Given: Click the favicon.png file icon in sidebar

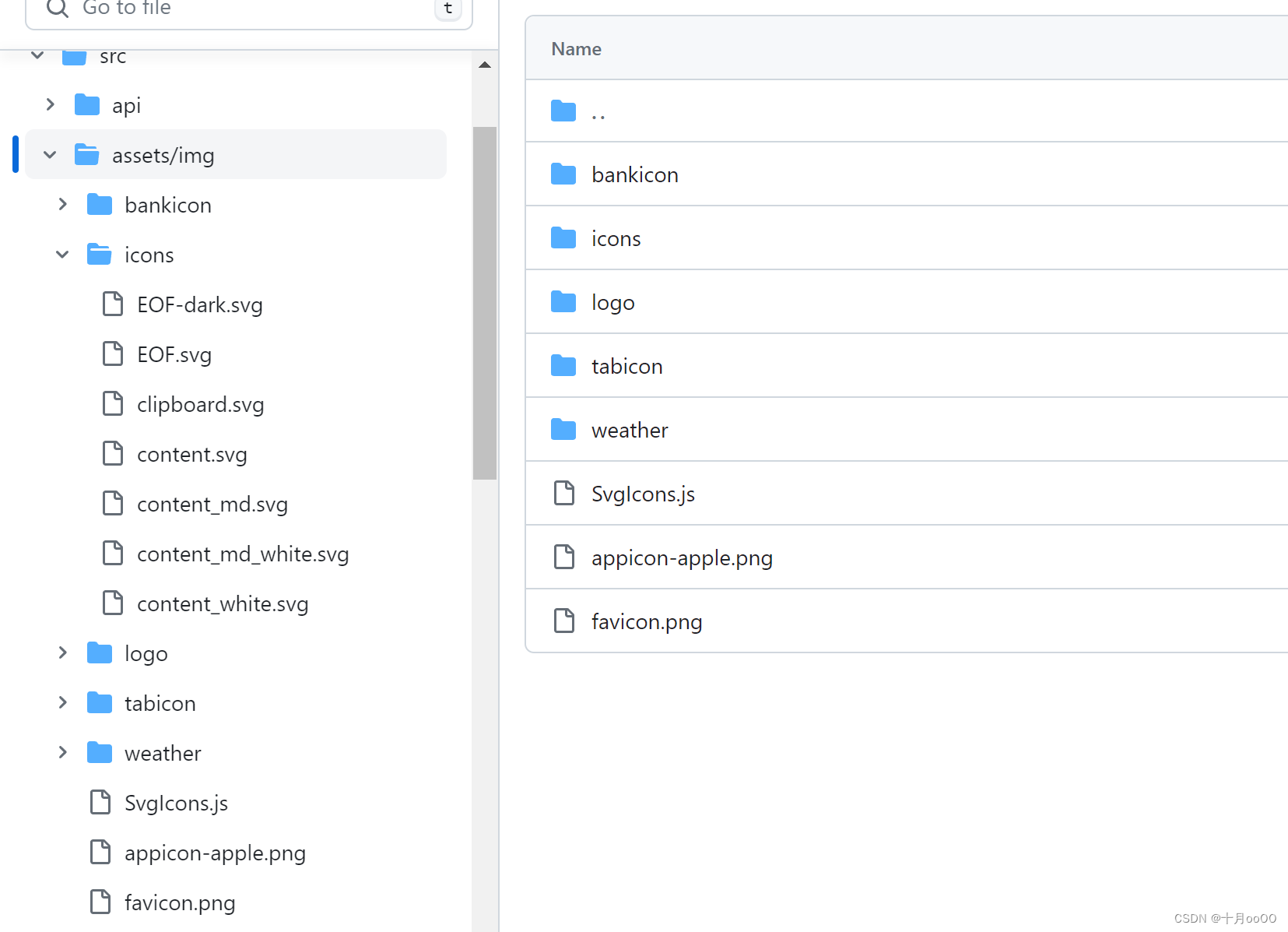Looking at the screenshot, I should (100, 902).
